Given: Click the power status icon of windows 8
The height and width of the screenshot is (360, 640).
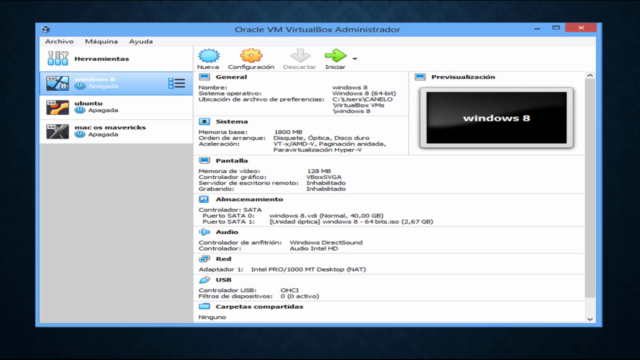Looking at the screenshot, I should pyautogui.click(x=80, y=86).
